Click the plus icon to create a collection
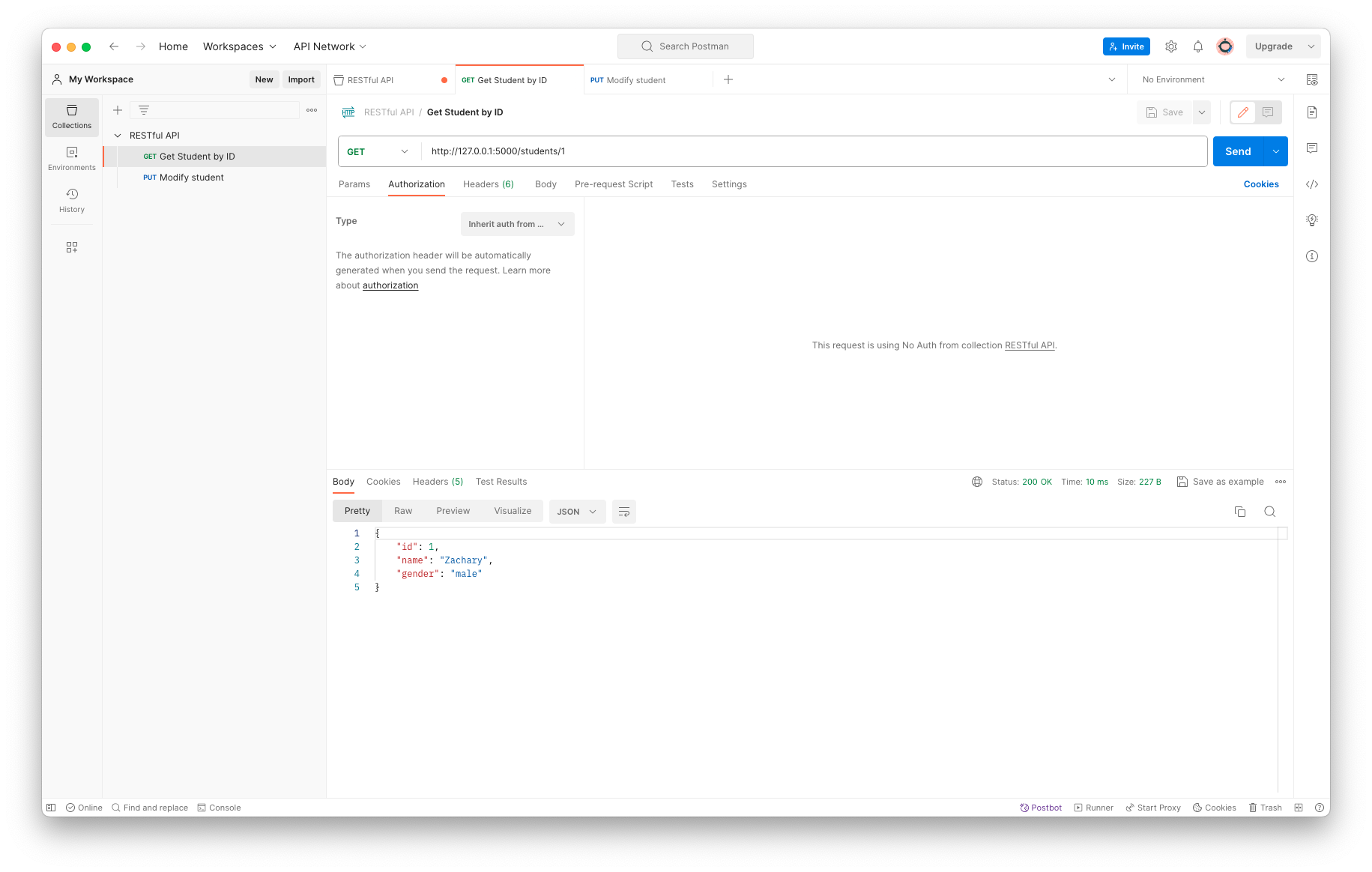Image resolution: width=1372 pixels, height=872 pixels. pos(118,110)
